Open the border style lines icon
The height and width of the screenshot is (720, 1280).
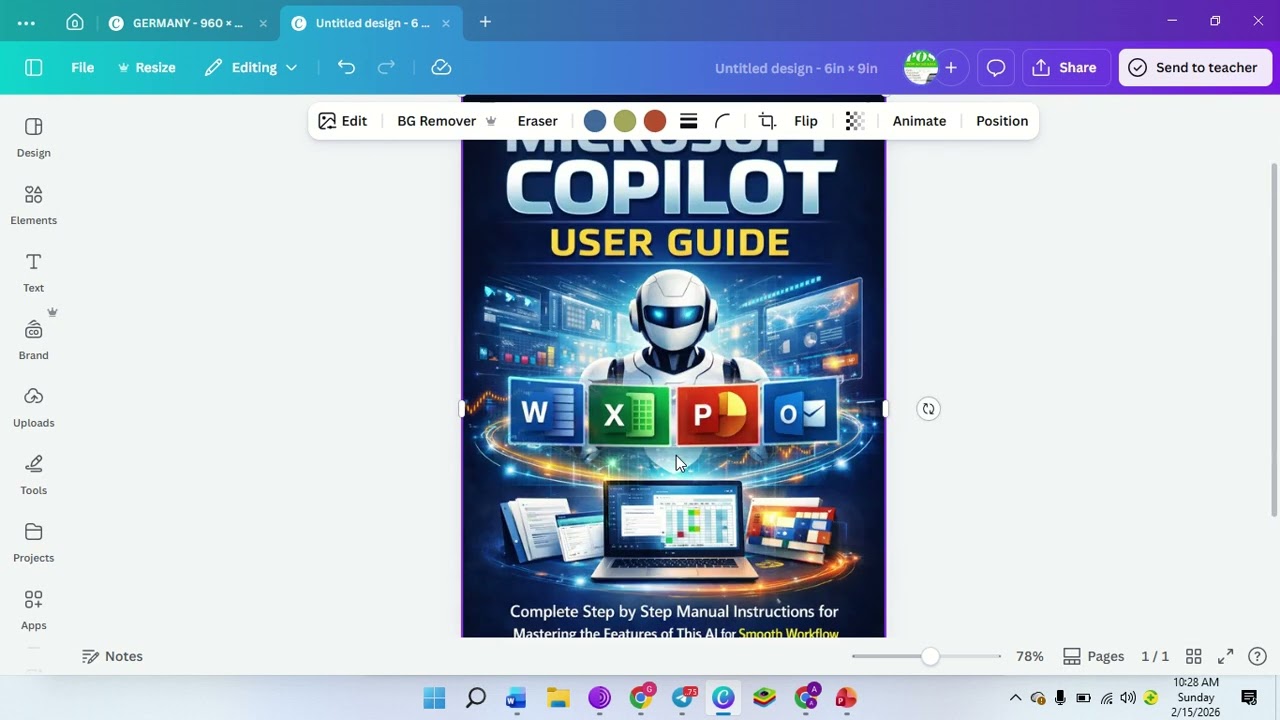click(688, 121)
